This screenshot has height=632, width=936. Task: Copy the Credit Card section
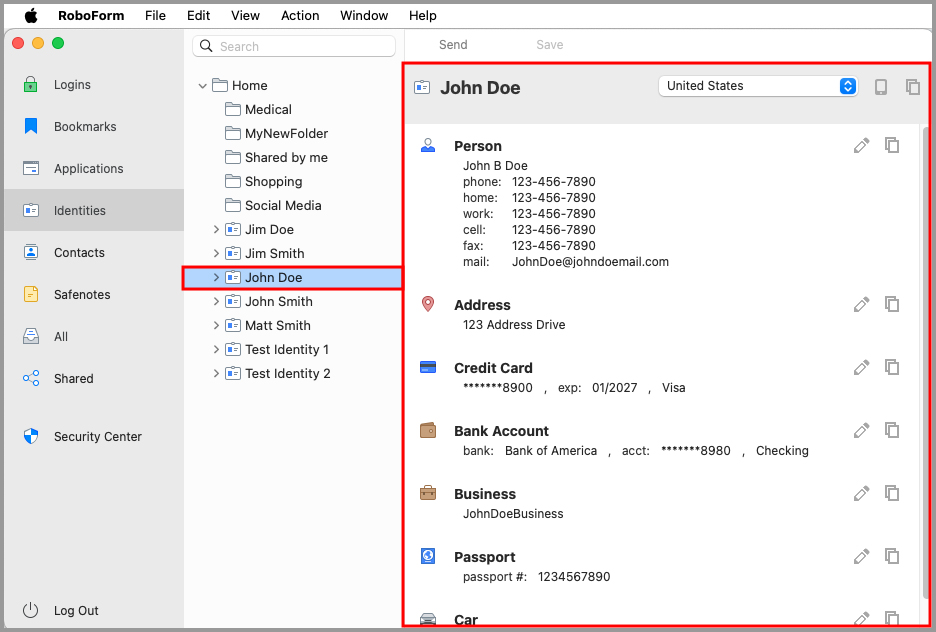tap(892, 367)
